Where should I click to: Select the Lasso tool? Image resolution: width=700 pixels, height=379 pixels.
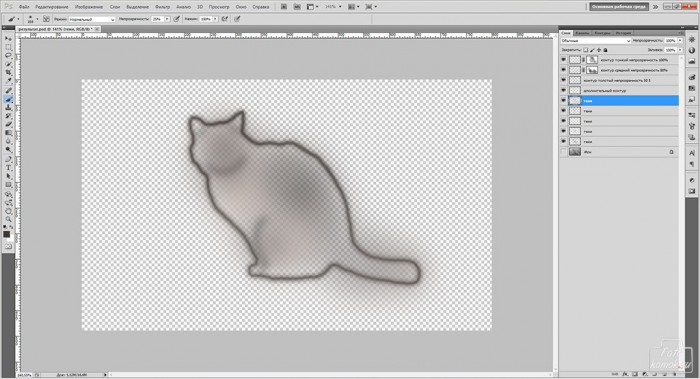pyautogui.click(x=8, y=56)
